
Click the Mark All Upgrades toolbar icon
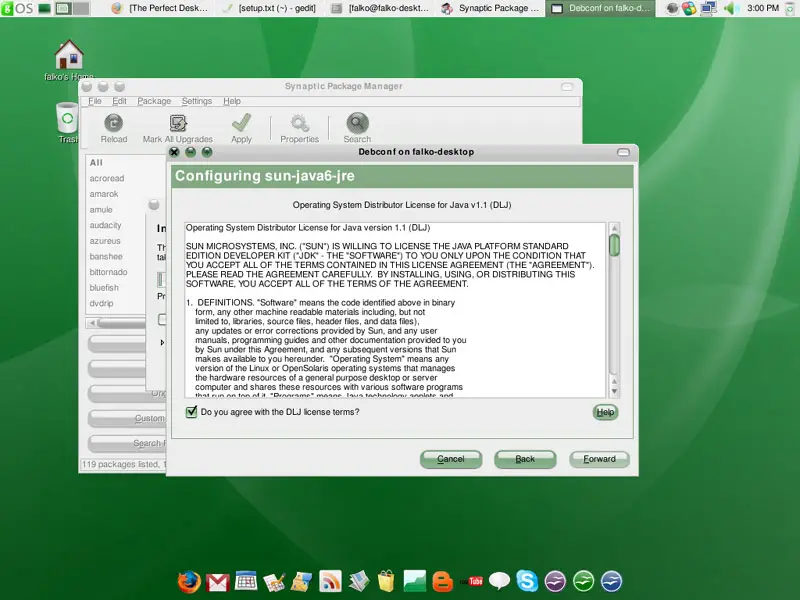177,123
